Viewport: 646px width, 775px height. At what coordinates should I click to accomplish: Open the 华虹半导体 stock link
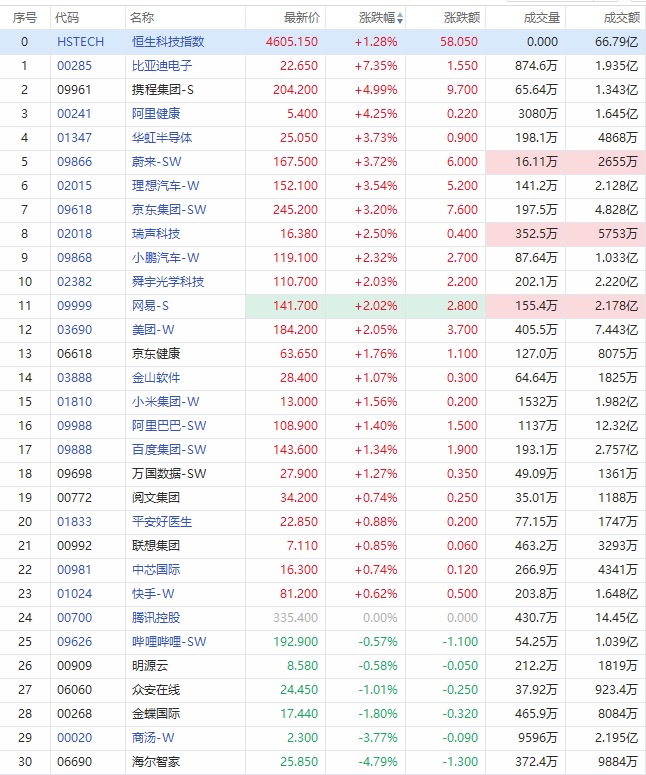click(162, 138)
